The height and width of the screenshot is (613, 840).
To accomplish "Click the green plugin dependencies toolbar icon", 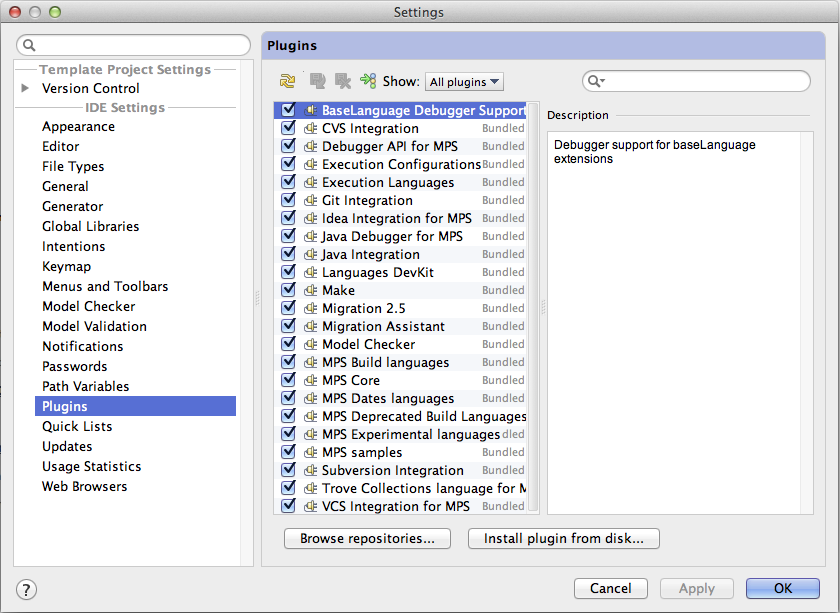I will (x=368, y=81).
